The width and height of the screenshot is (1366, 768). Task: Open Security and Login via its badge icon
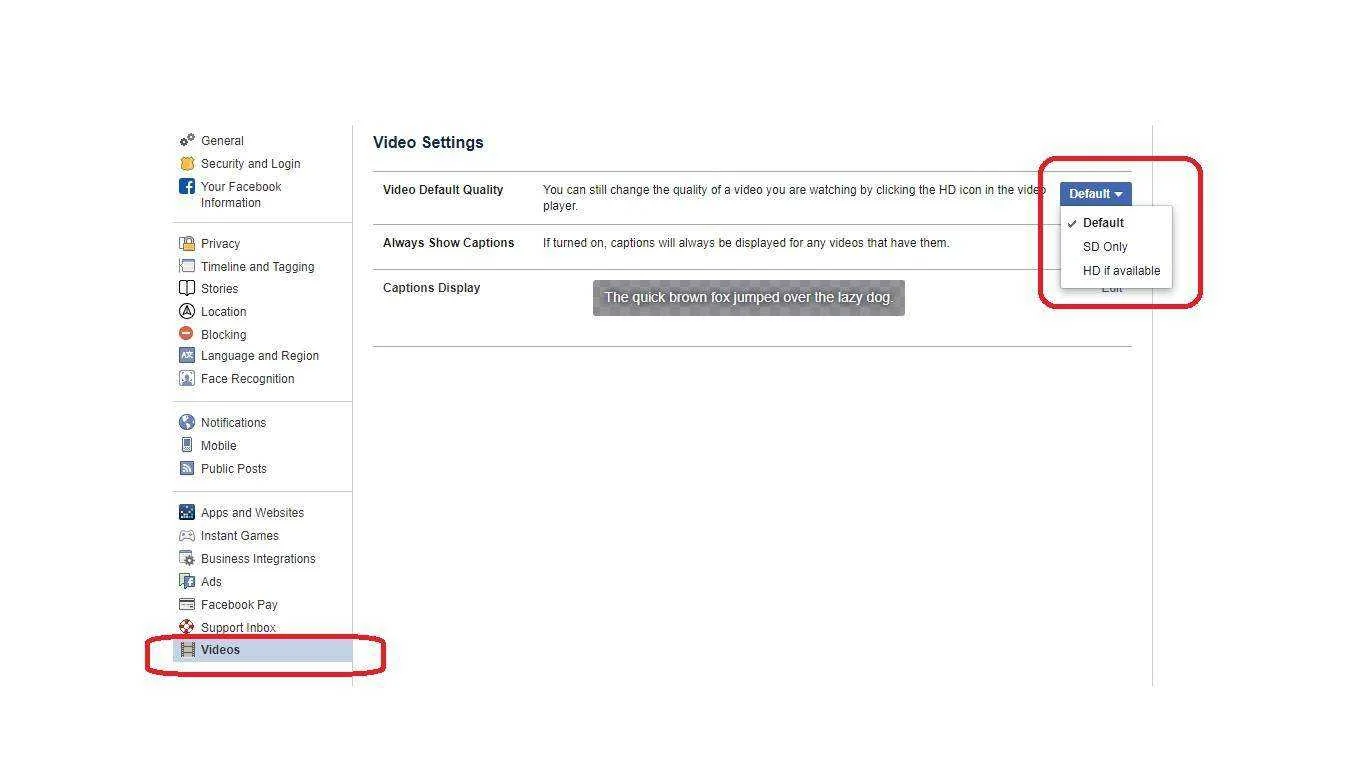(x=187, y=163)
